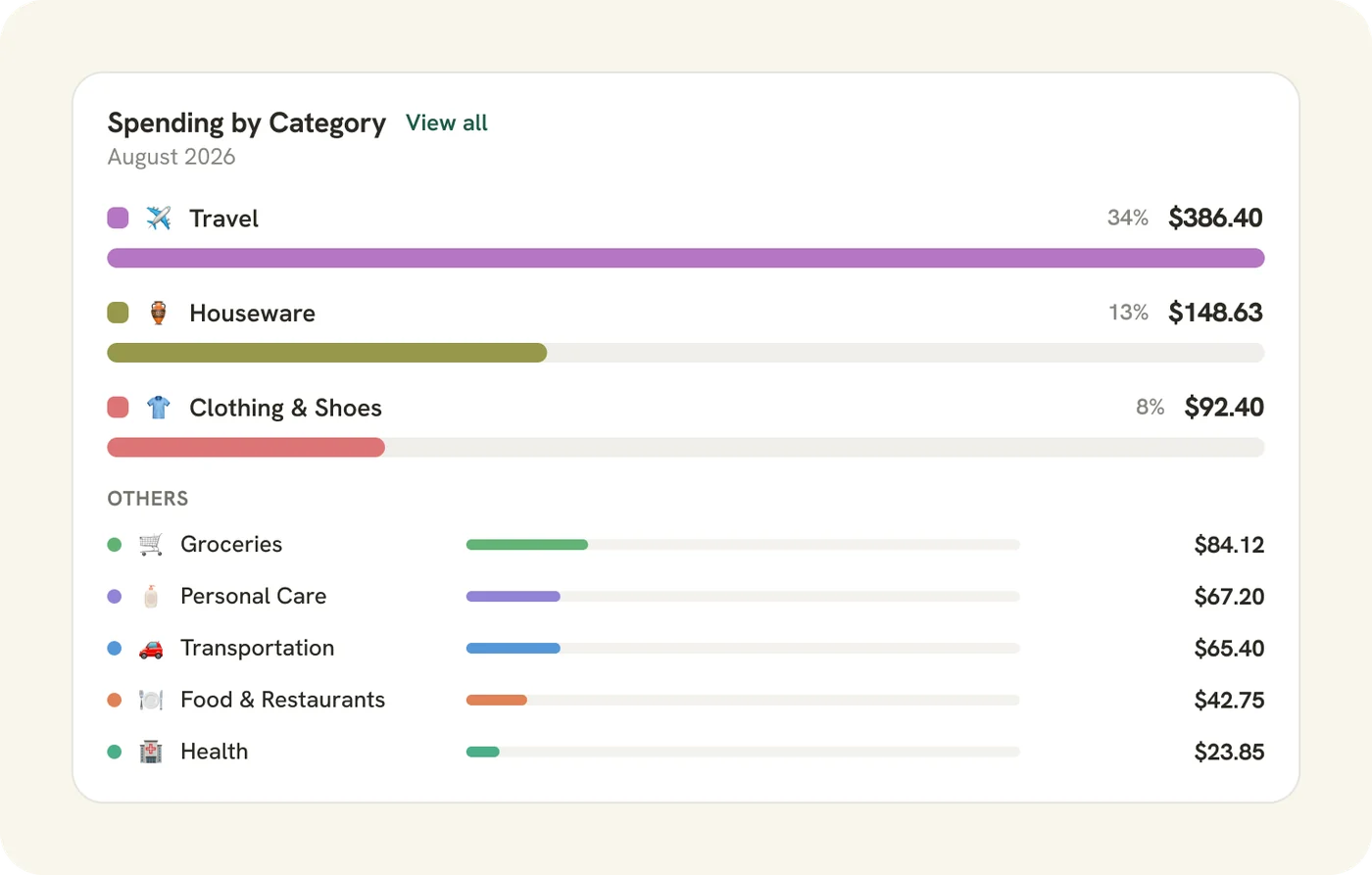Screen dimensions: 1372x875
Task: Select the Health category label
Action: (215, 752)
